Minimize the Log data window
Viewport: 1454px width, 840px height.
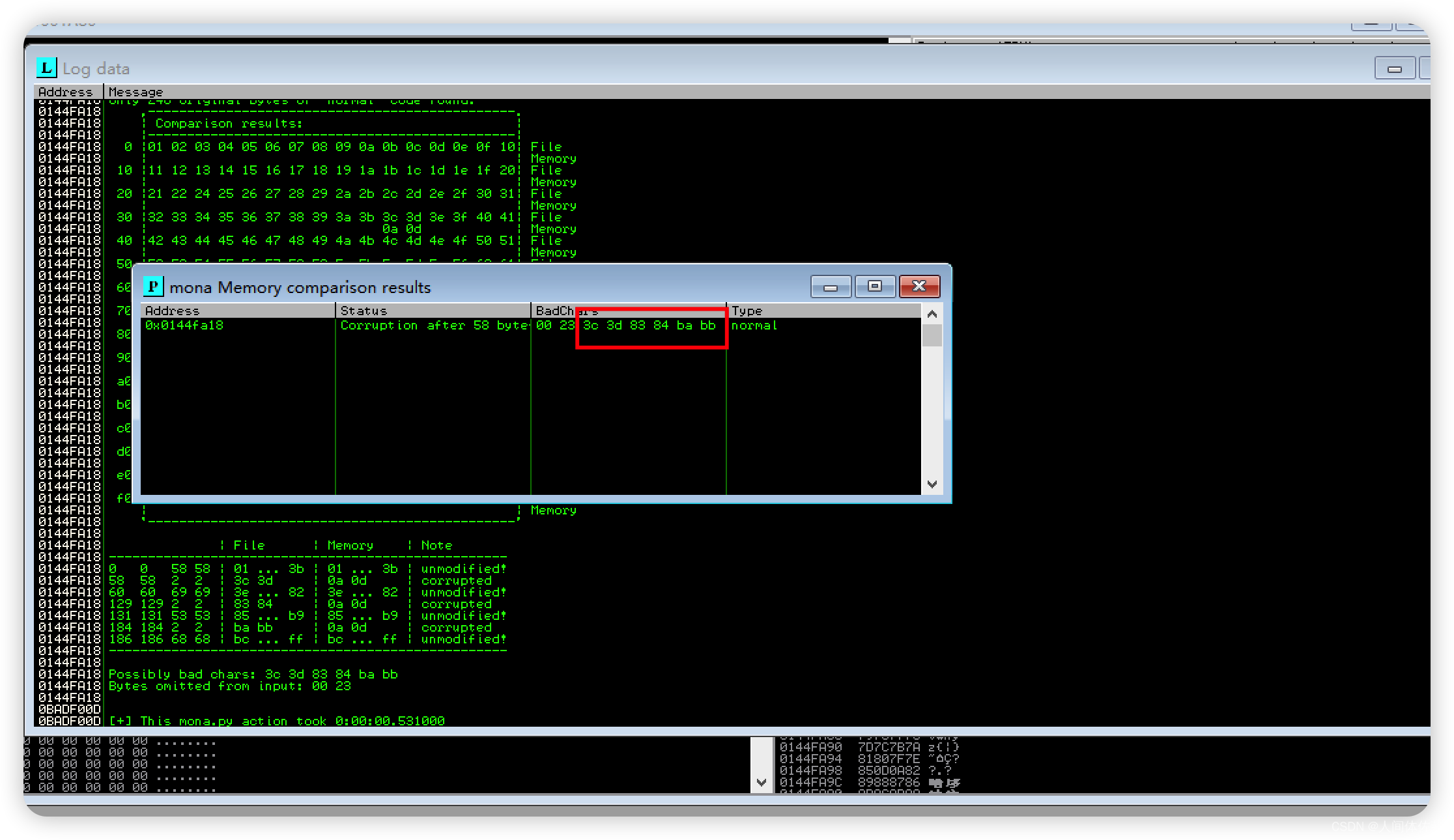tap(1394, 68)
